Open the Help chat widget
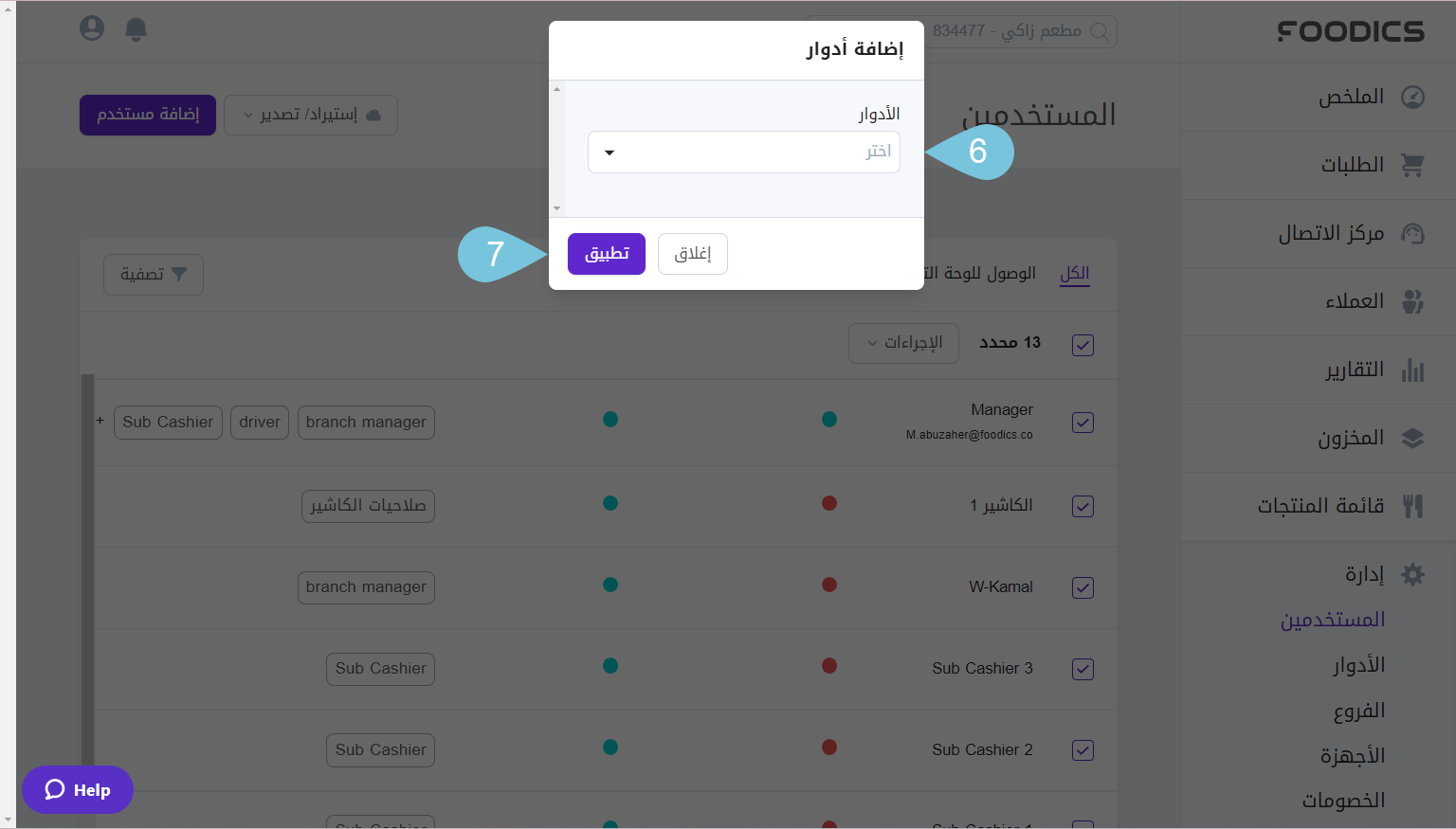The width and height of the screenshot is (1456, 829). 78,789
